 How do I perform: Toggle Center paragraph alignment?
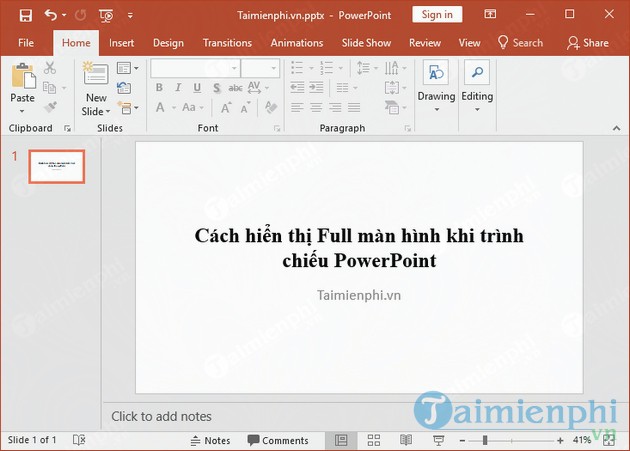tap(316, 107)
